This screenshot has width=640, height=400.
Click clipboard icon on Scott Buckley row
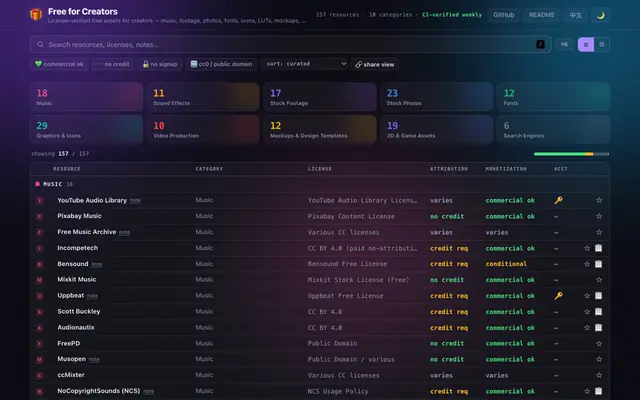[x=598, y=311]
